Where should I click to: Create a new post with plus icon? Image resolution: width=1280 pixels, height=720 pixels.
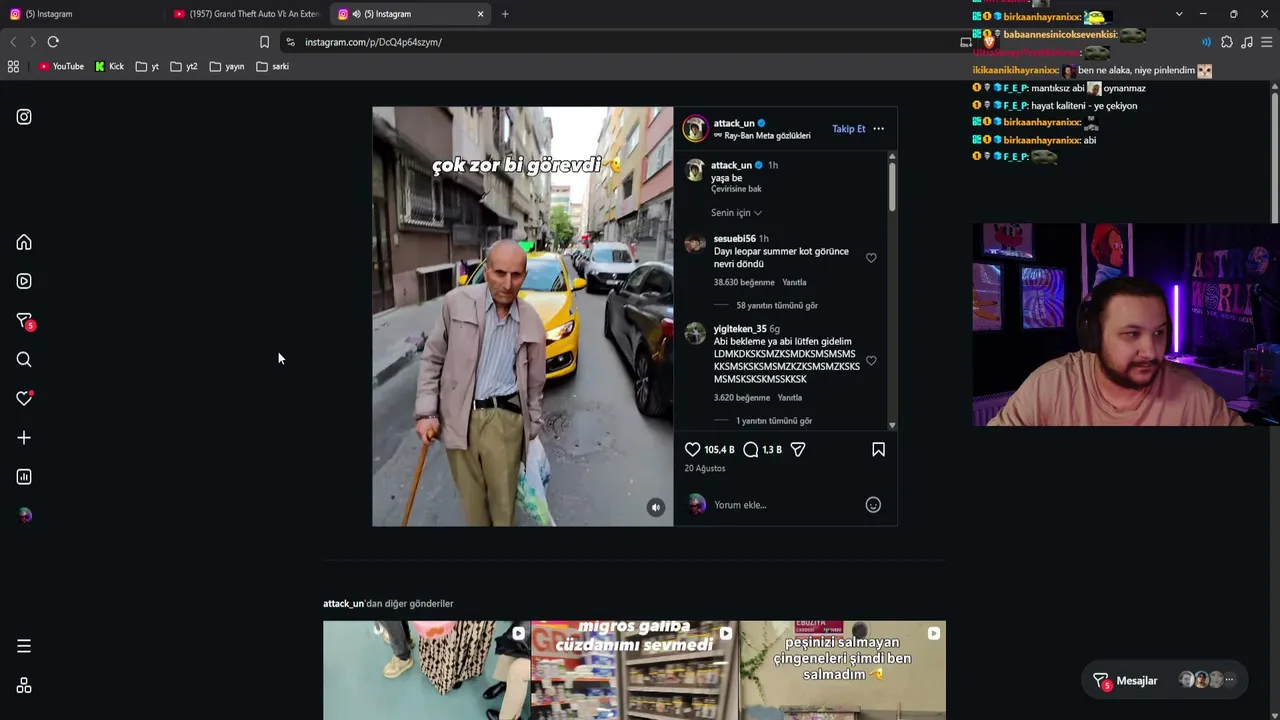(24, 438)
